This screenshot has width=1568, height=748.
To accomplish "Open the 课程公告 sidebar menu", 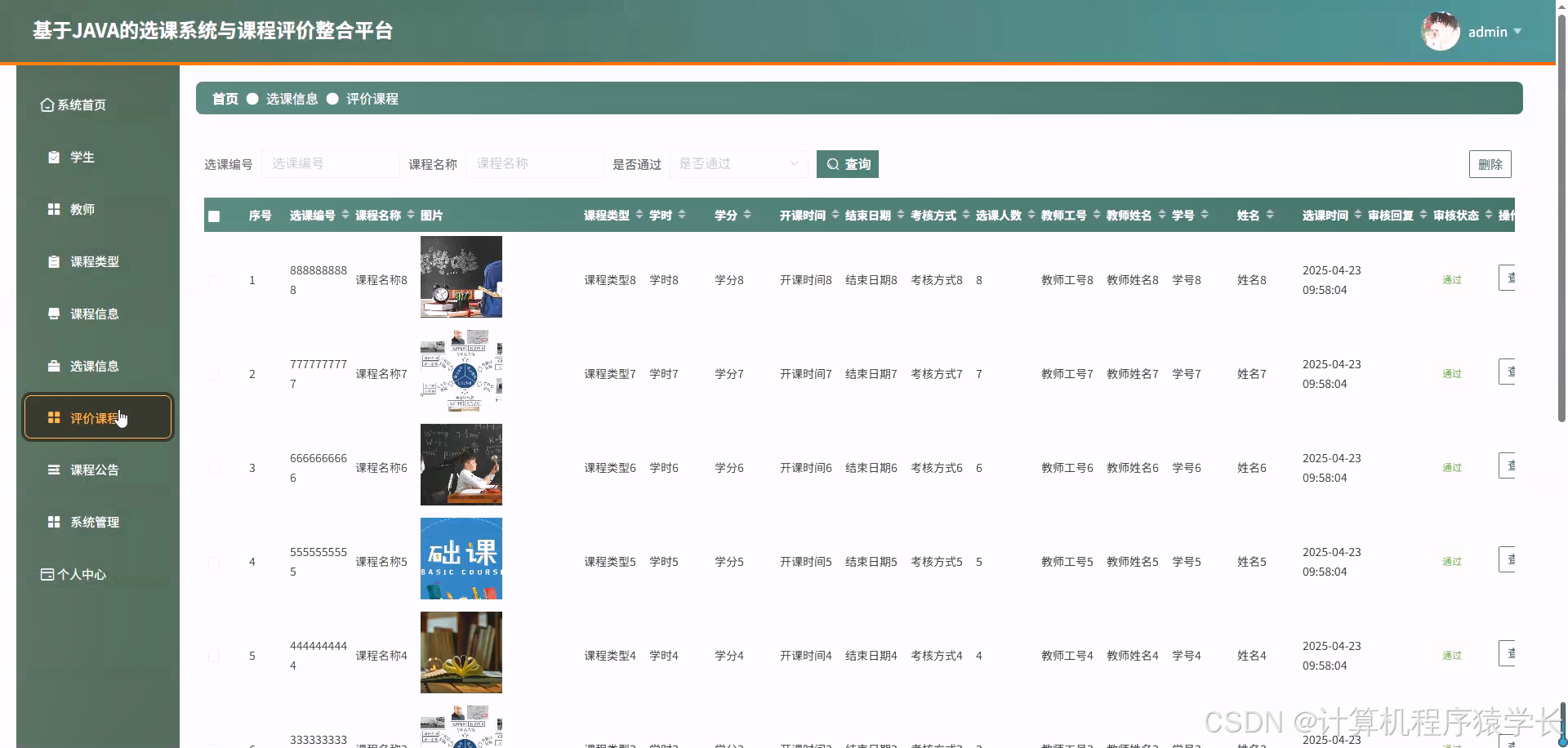I will pyautogui.click(x=98, y=470).
